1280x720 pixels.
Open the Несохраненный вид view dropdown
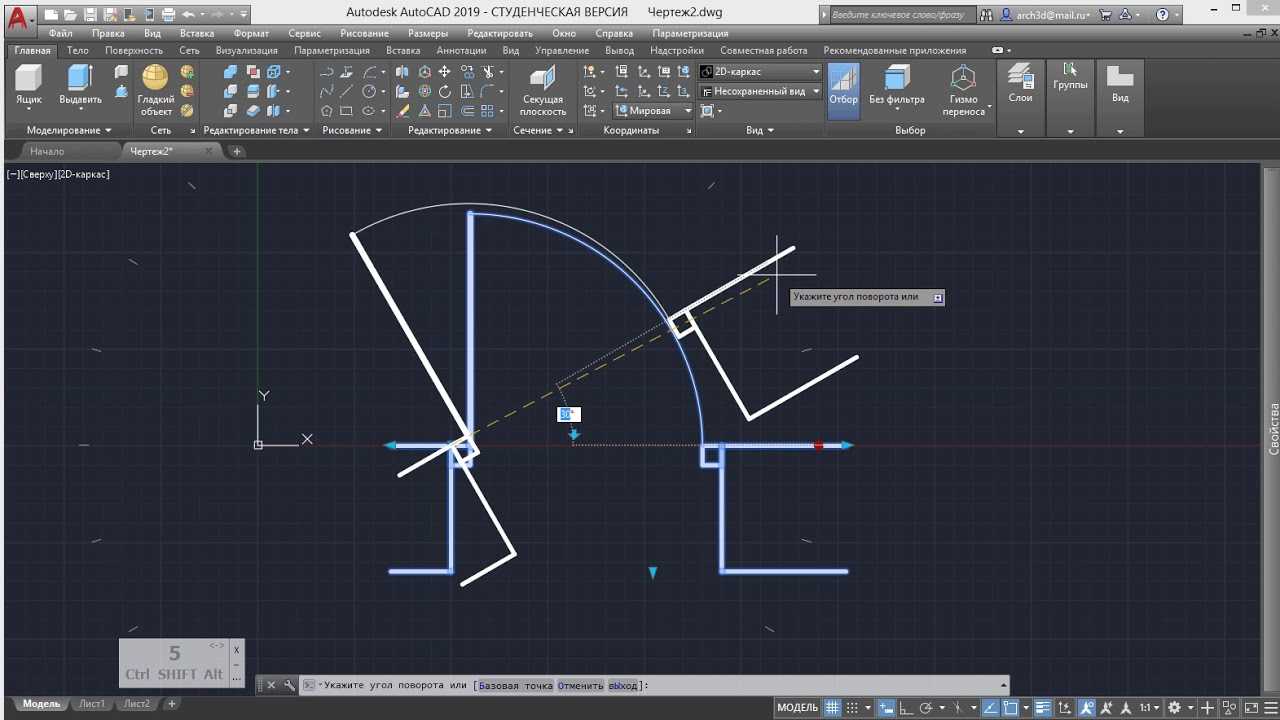(760, 91)
